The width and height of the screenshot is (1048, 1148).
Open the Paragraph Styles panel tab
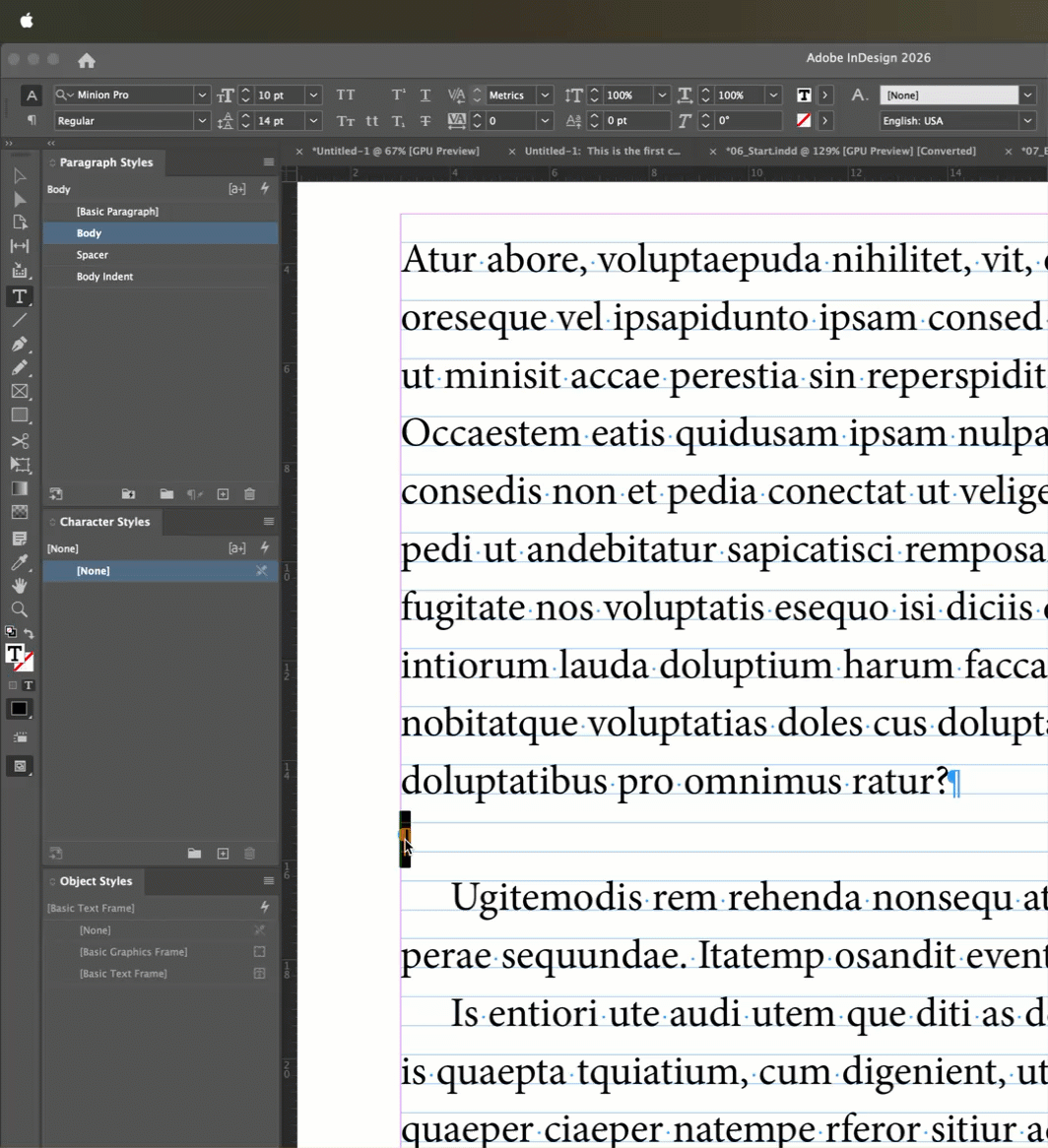click(106, 162)
